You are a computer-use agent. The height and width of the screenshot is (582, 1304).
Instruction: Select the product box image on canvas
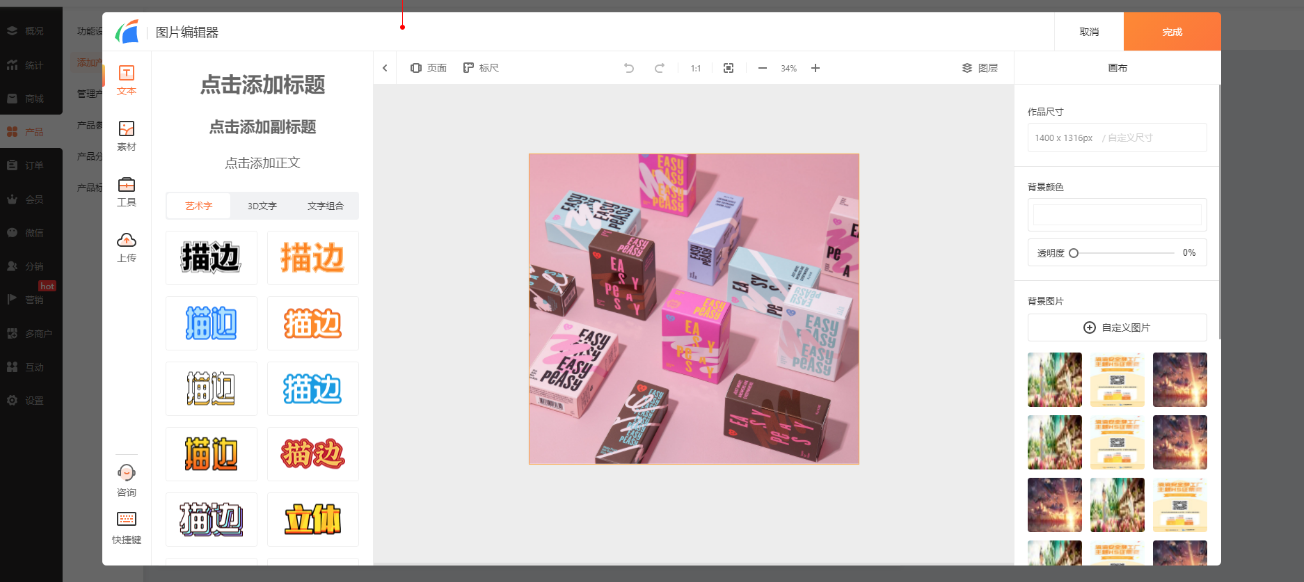[x=694, y=309]
